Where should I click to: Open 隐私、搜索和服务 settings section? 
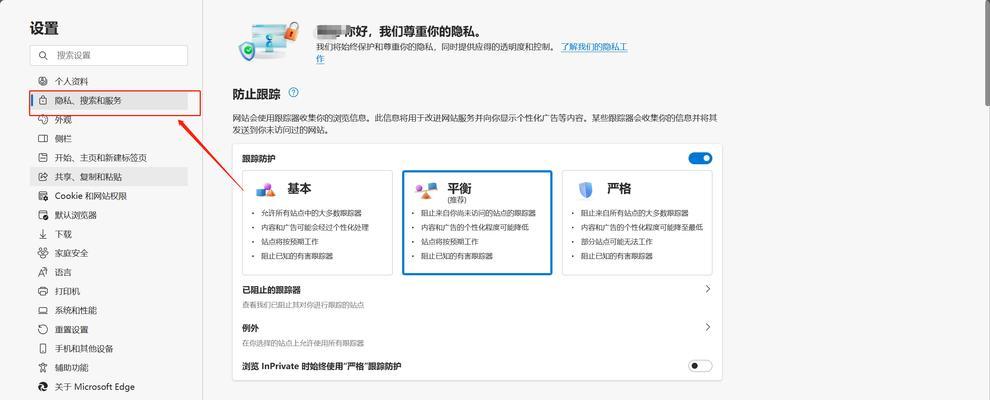[x=88, y=101]
